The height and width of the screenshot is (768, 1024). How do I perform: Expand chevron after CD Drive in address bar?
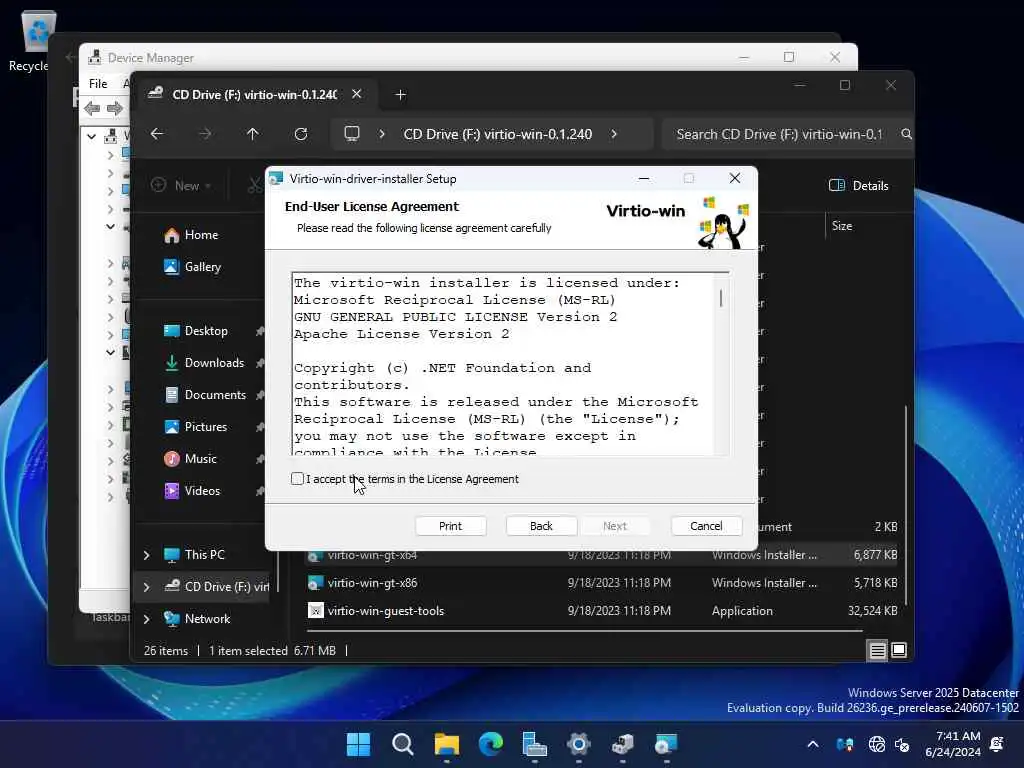pyautogui.click(x=614, y=134)
